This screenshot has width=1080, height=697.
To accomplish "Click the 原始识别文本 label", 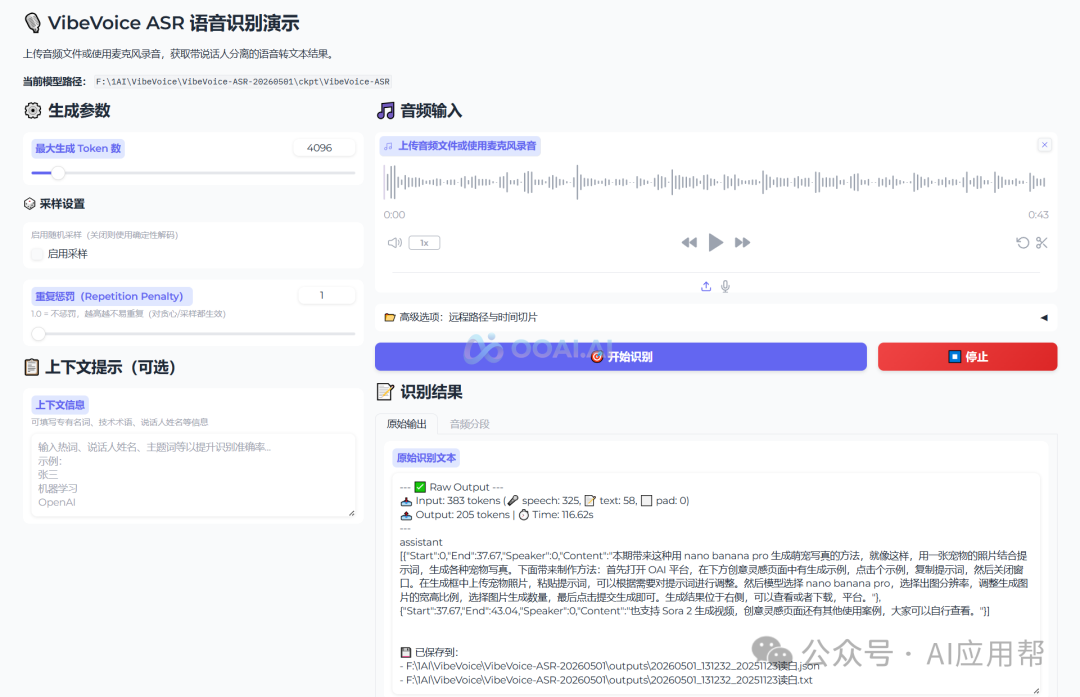I will pos(426,457).
